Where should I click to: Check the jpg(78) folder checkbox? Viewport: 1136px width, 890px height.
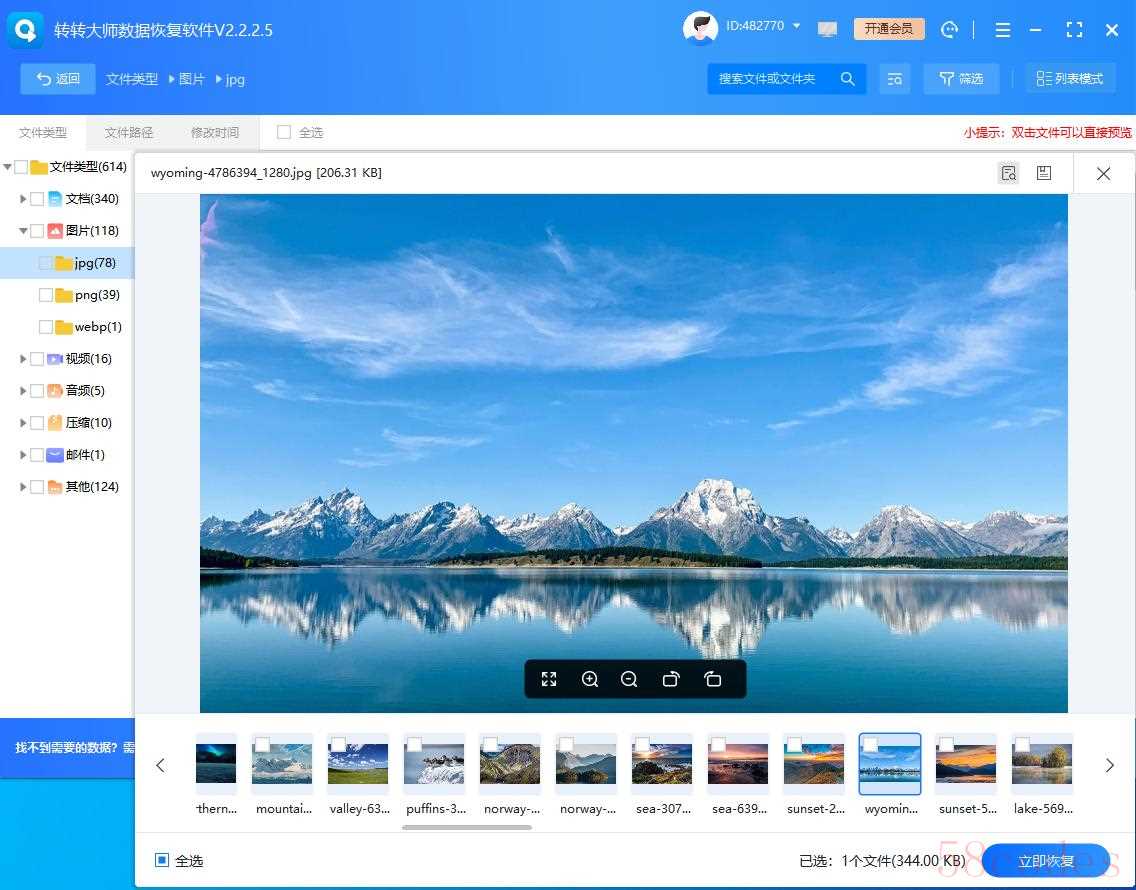coord(46,263)
